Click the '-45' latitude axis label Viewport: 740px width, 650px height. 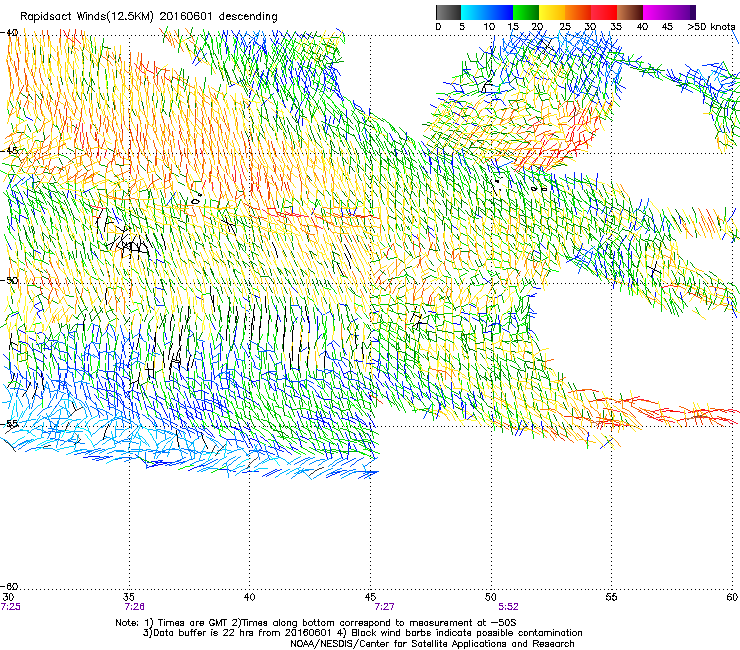tap(9, 151)
